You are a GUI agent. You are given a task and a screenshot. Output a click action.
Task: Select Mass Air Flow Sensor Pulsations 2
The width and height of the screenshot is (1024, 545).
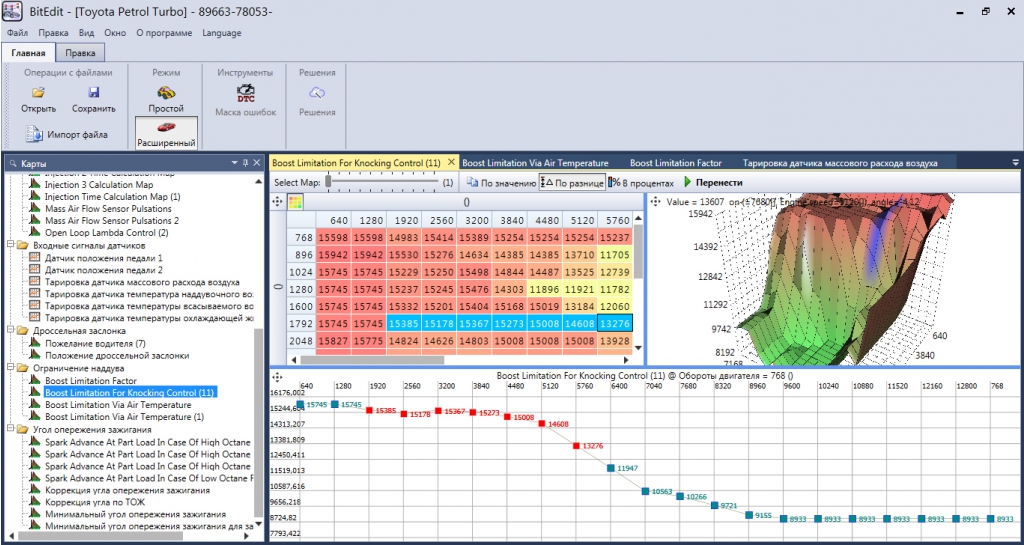coord(112,221)
